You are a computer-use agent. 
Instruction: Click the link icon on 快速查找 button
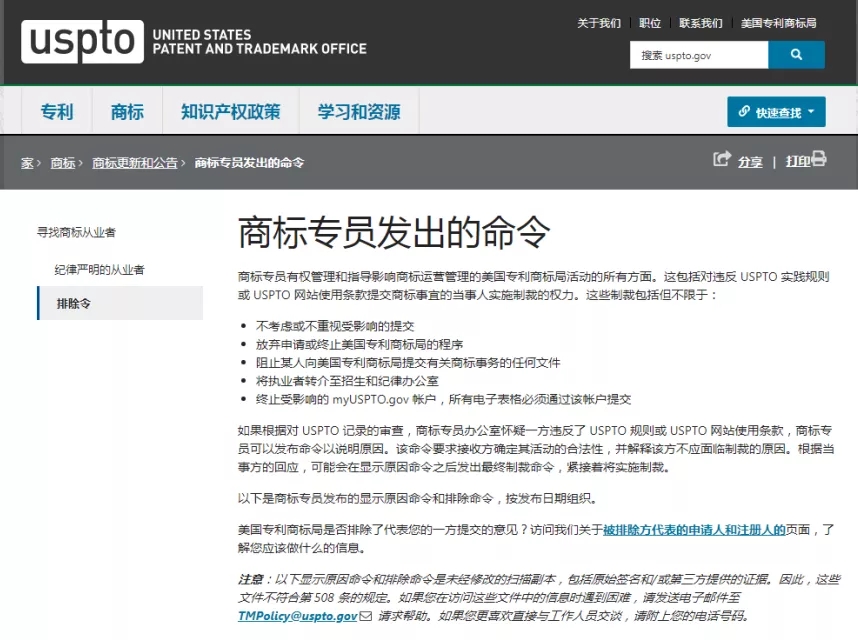(x=742, y=111)
